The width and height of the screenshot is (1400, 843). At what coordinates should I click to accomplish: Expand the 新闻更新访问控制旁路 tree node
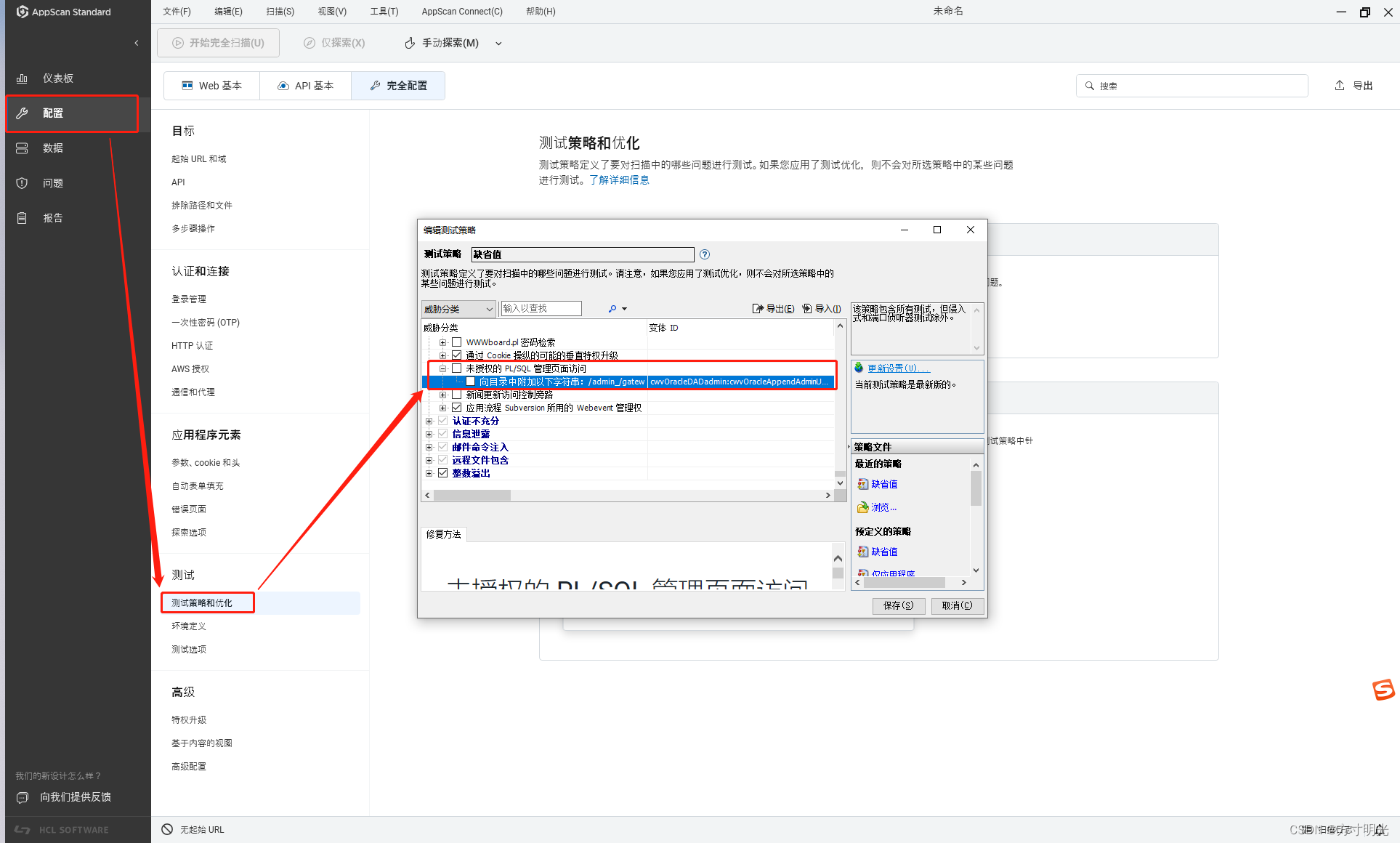pyautogui.click(x=442, y=395)
